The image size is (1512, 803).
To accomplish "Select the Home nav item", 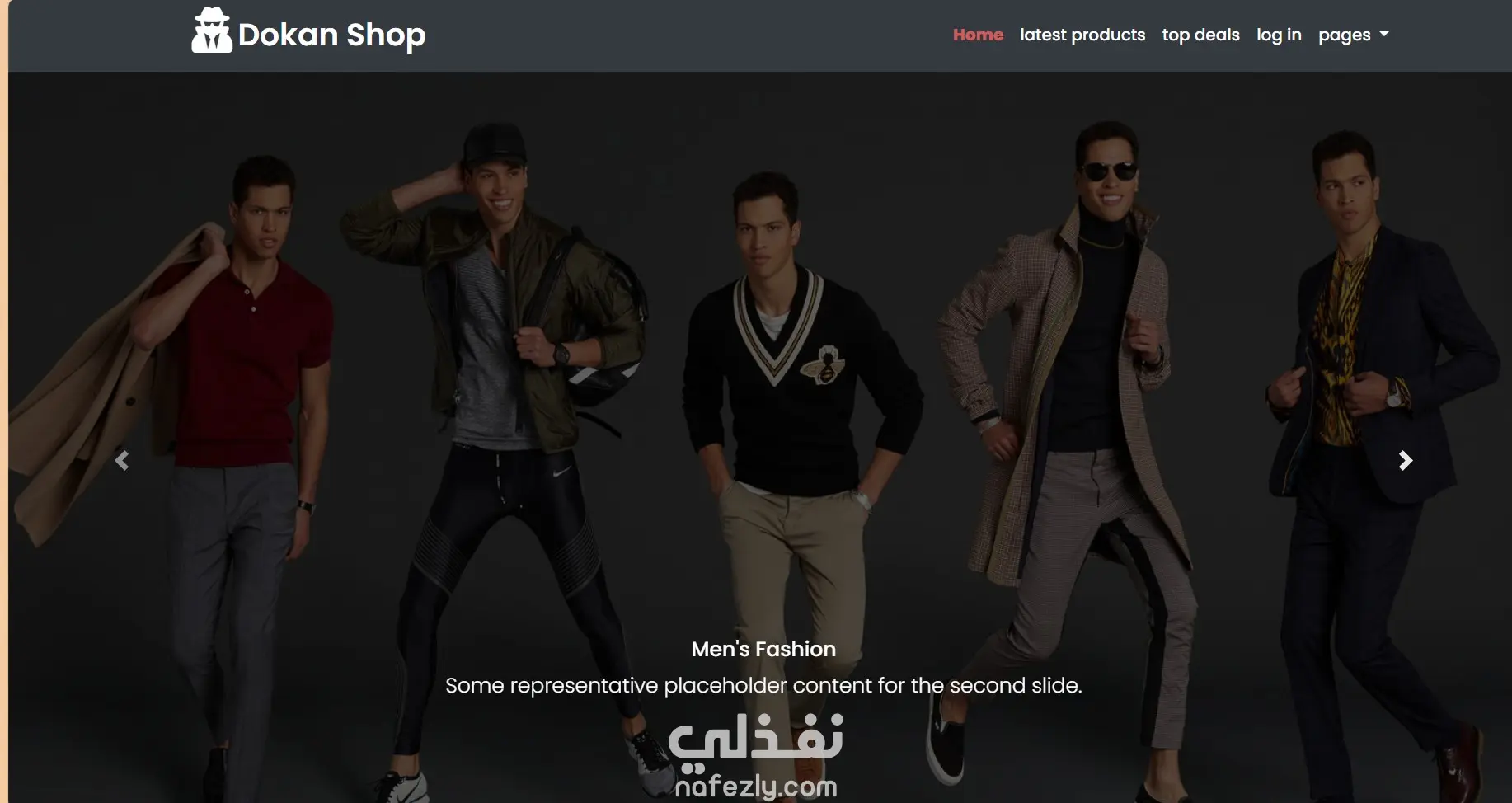I will [978, 35].
